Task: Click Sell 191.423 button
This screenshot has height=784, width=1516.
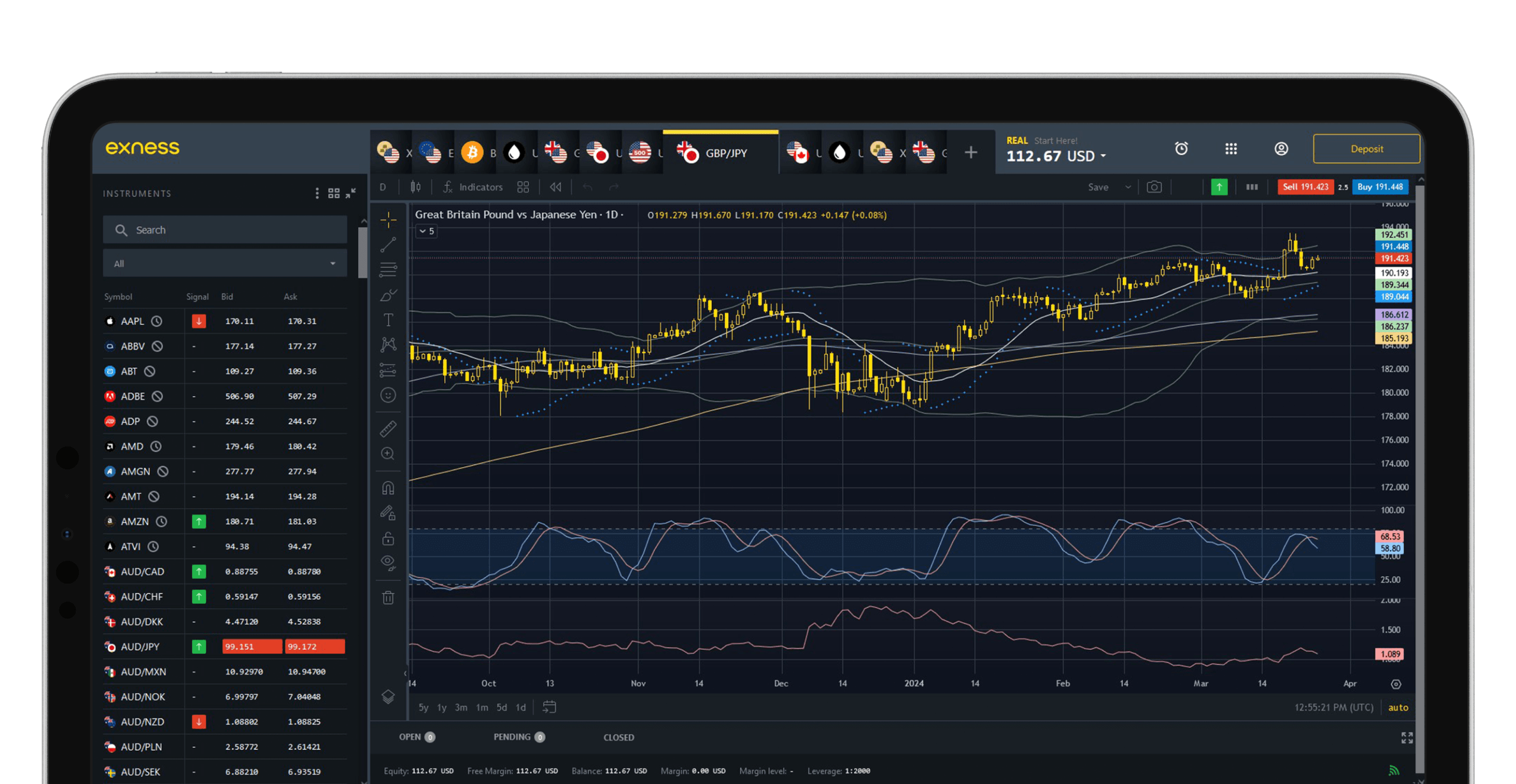Action: pos(1305,187)
